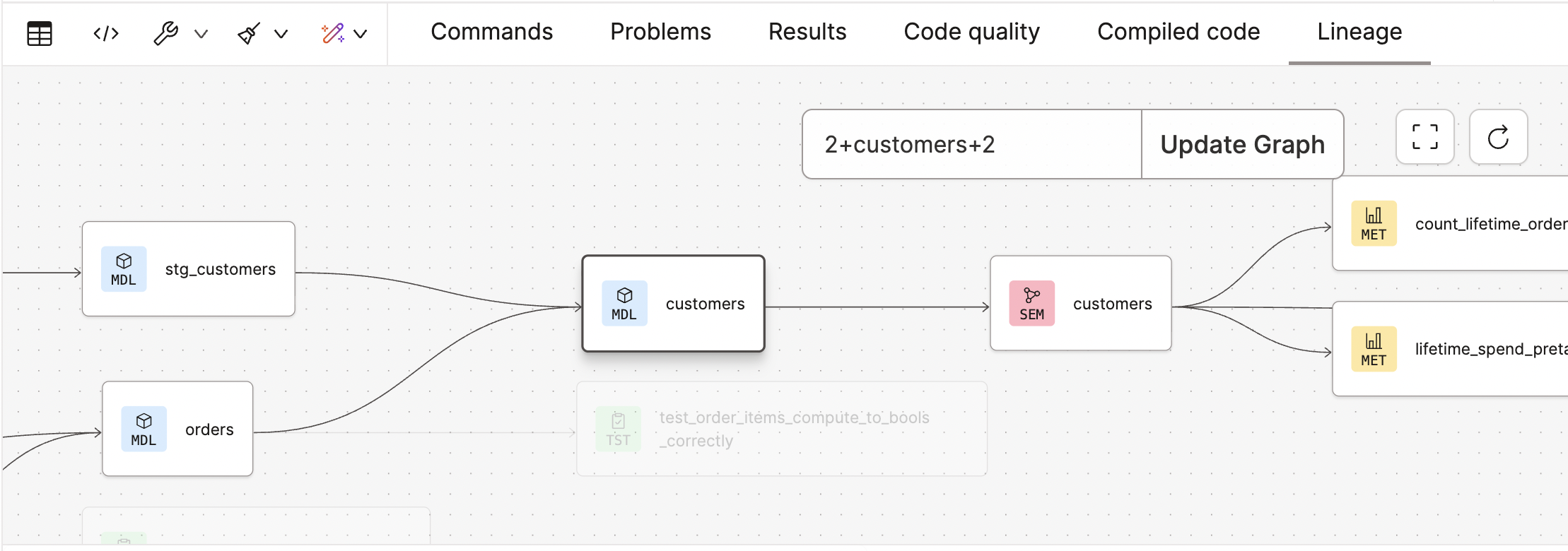Click the MDL icon on stg_customers node
Screen dimensions: 1568x551
pos(123,269)
